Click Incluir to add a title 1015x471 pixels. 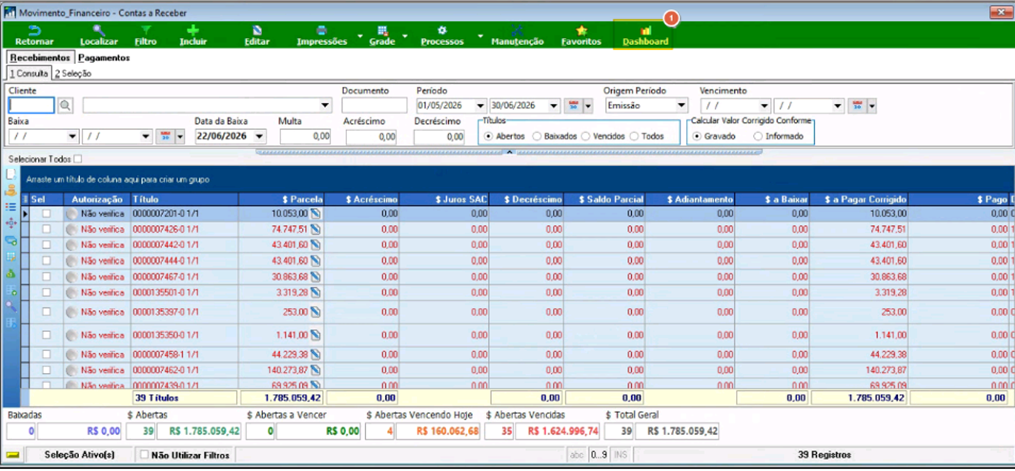pyautogui.click(x=193, y=36)
